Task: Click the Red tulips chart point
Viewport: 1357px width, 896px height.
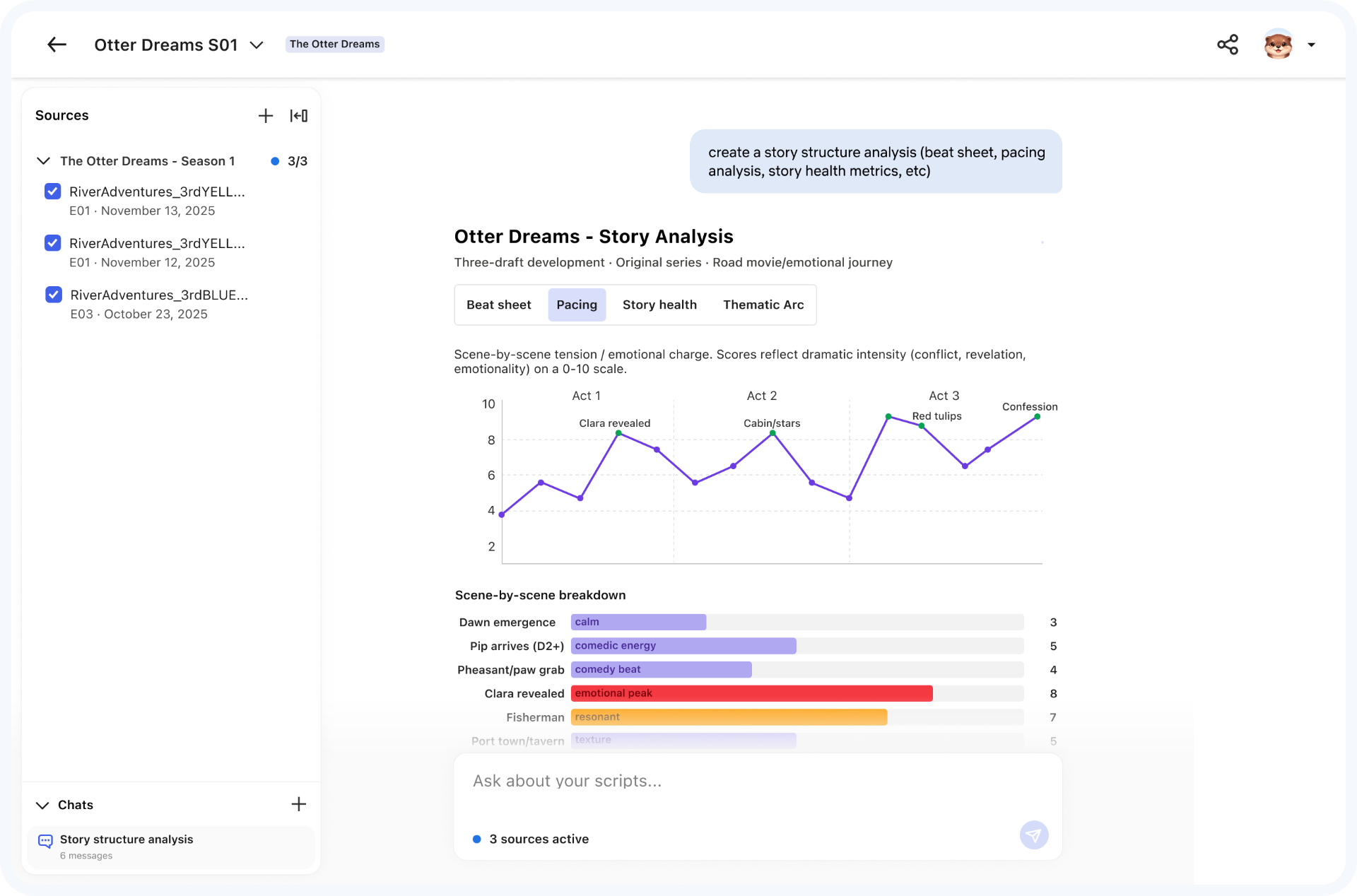Action: 922,426
